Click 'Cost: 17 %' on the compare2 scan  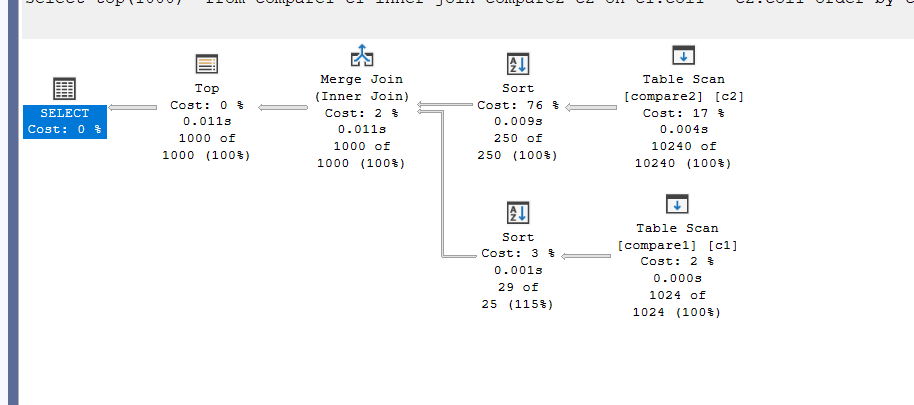pyautogui.click(x=684, y=113)
